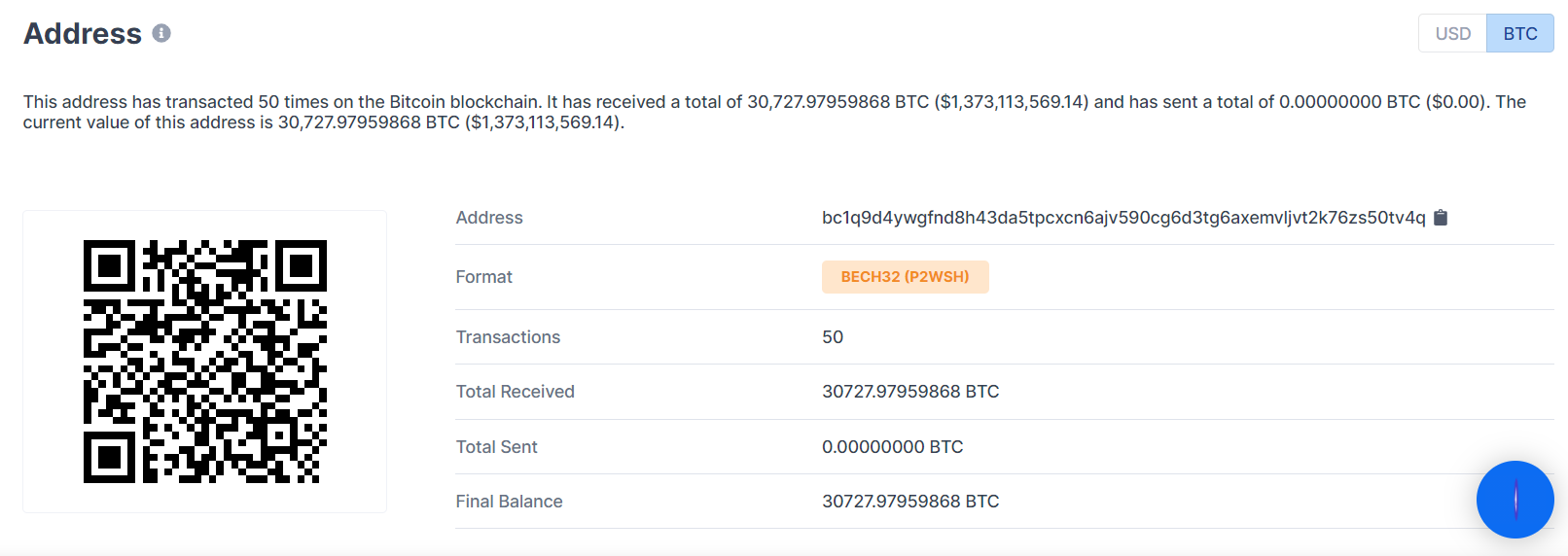The width and height of the screenshot is (1568, 556).
Task: Click the Address page heading
Action: (x=83, y=34)
